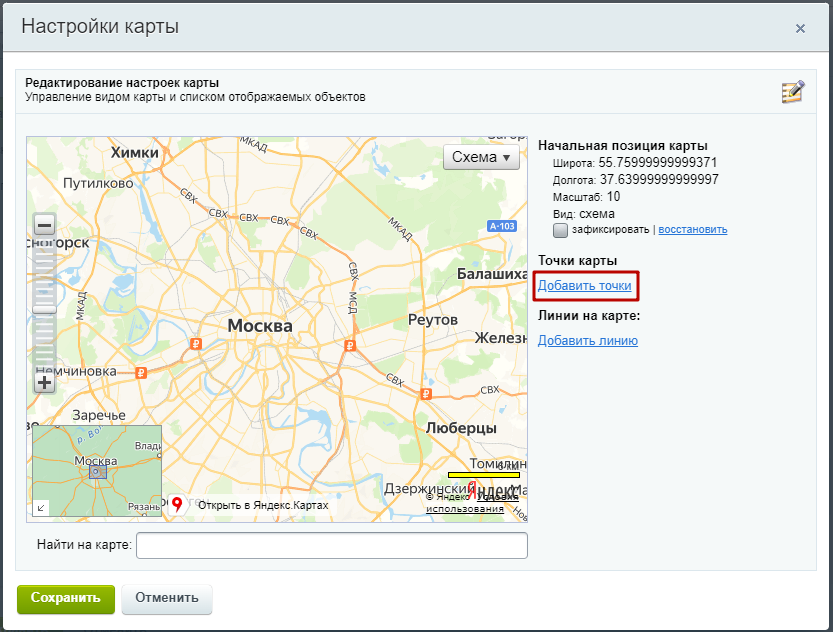Click the map zoom slider handle

pyautogui.click(x=45, y=309)
